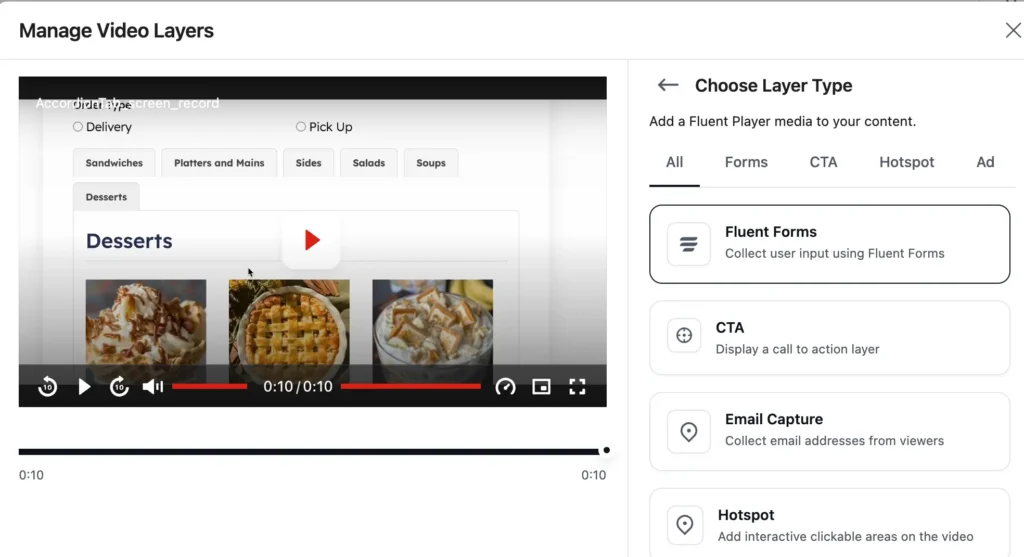This screenshot has height=557, width=1024.
Task: Click the CTA crosshair icon
Action: click(x=684, y=335)
